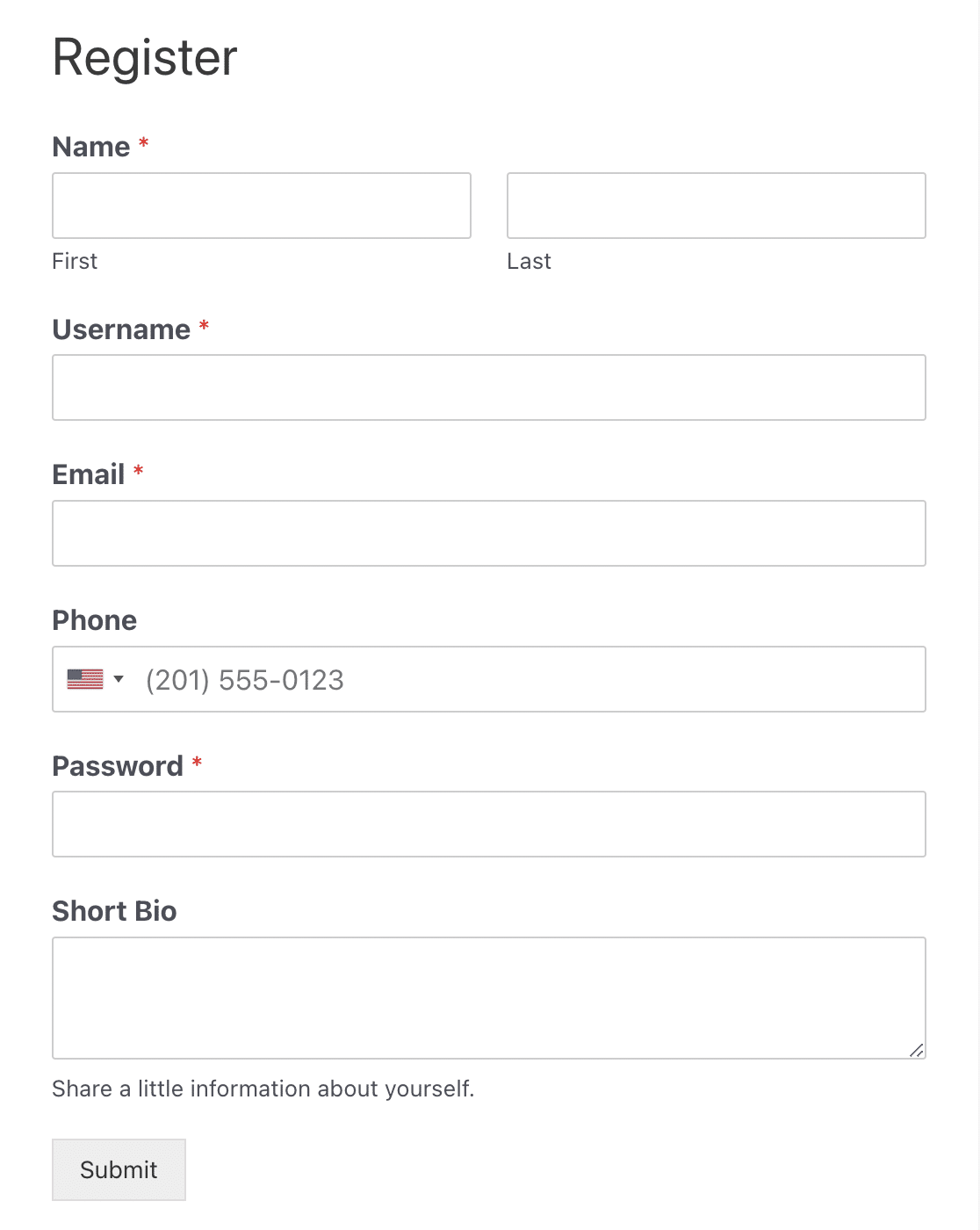Click the Last name input box
This screenshot has height=1230, width=980.
pyautogui.click(x=716, y=206)
